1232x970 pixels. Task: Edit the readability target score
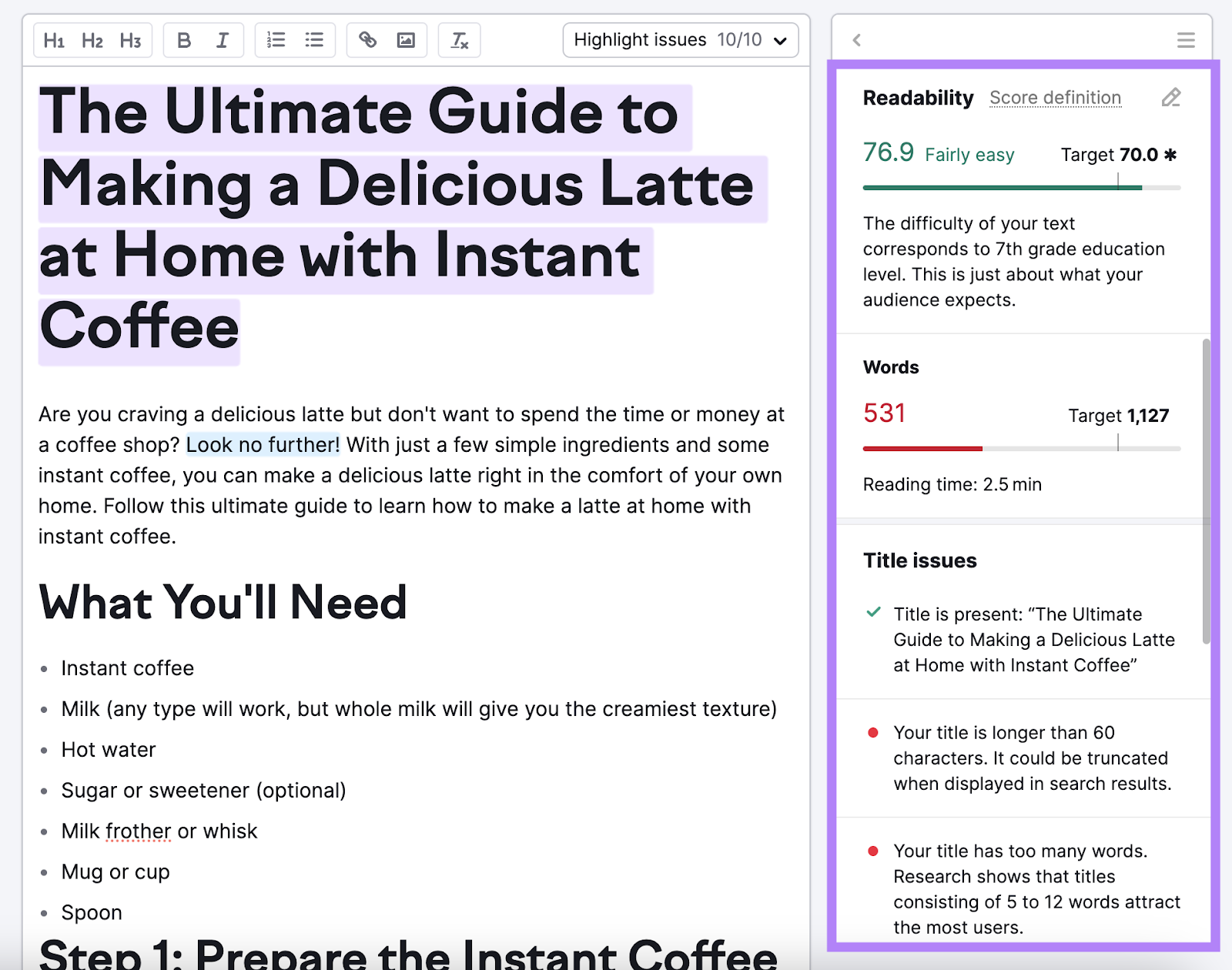point(1171,98)
